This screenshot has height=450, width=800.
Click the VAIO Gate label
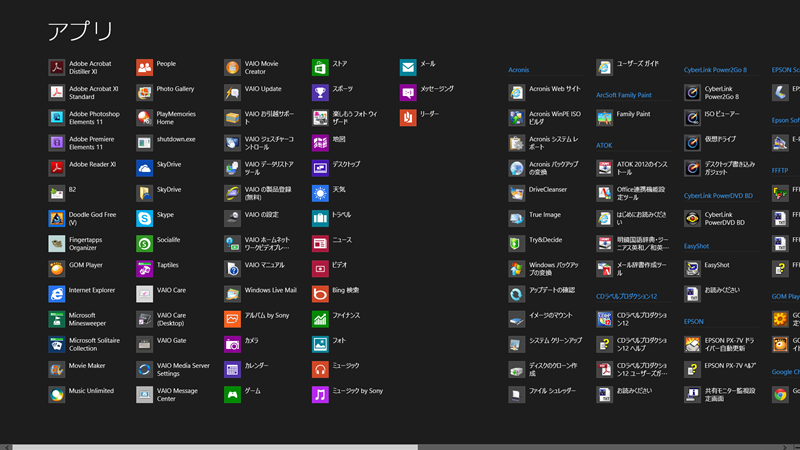(171, 340)
